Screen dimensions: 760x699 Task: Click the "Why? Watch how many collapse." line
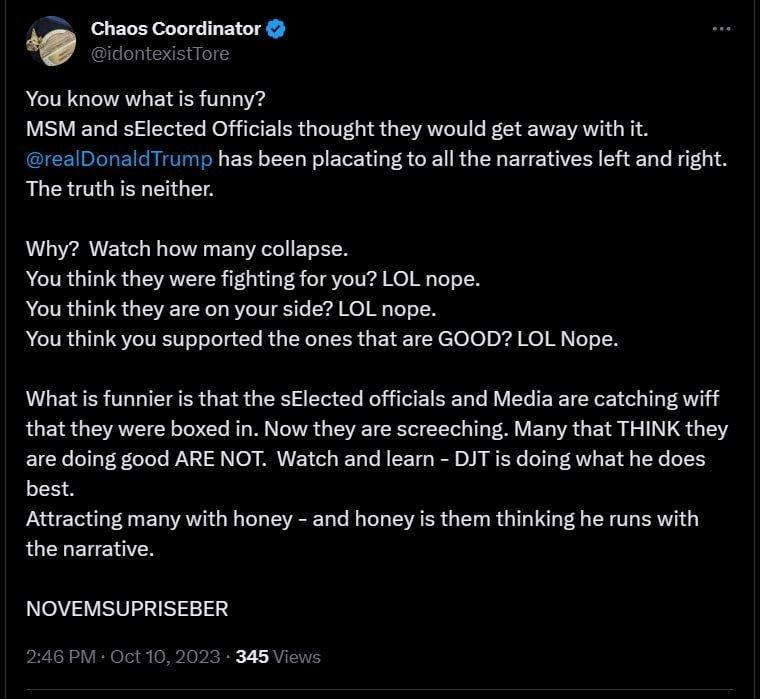pyautogui.click(x=187, y=249)
